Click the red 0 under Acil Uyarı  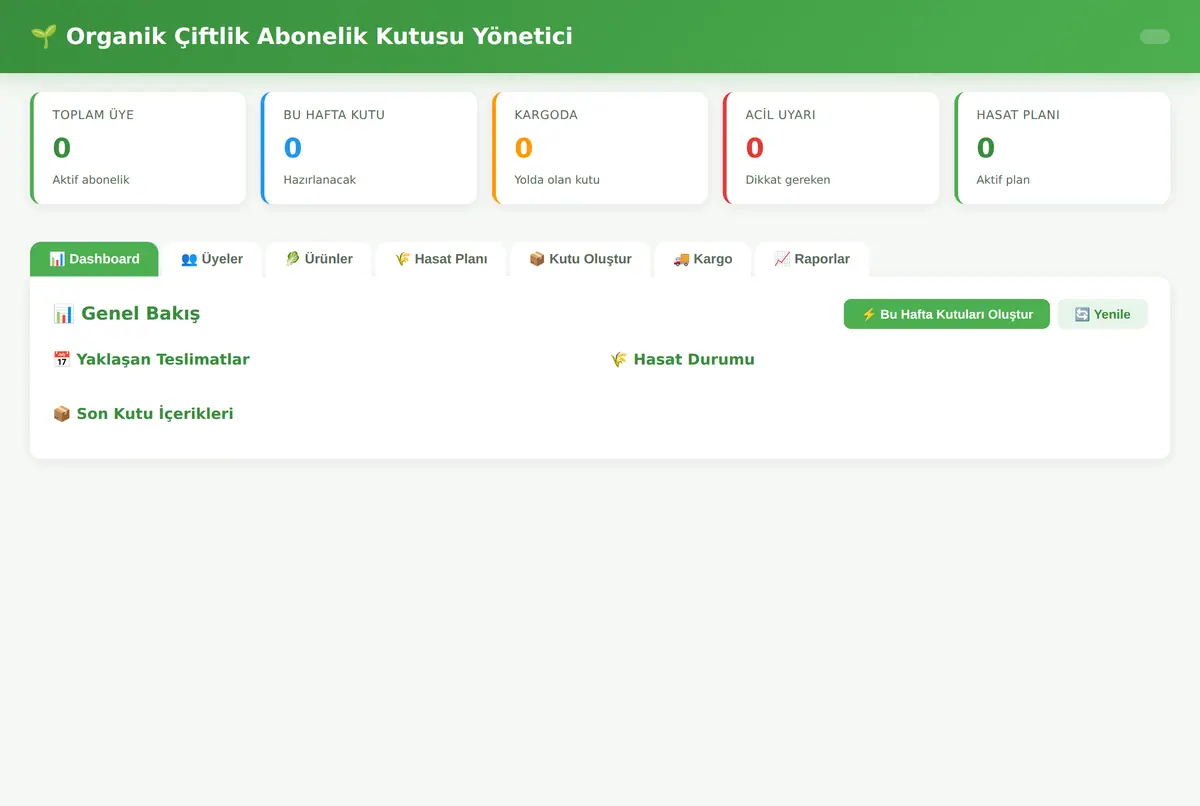click(x=755, y=148)
